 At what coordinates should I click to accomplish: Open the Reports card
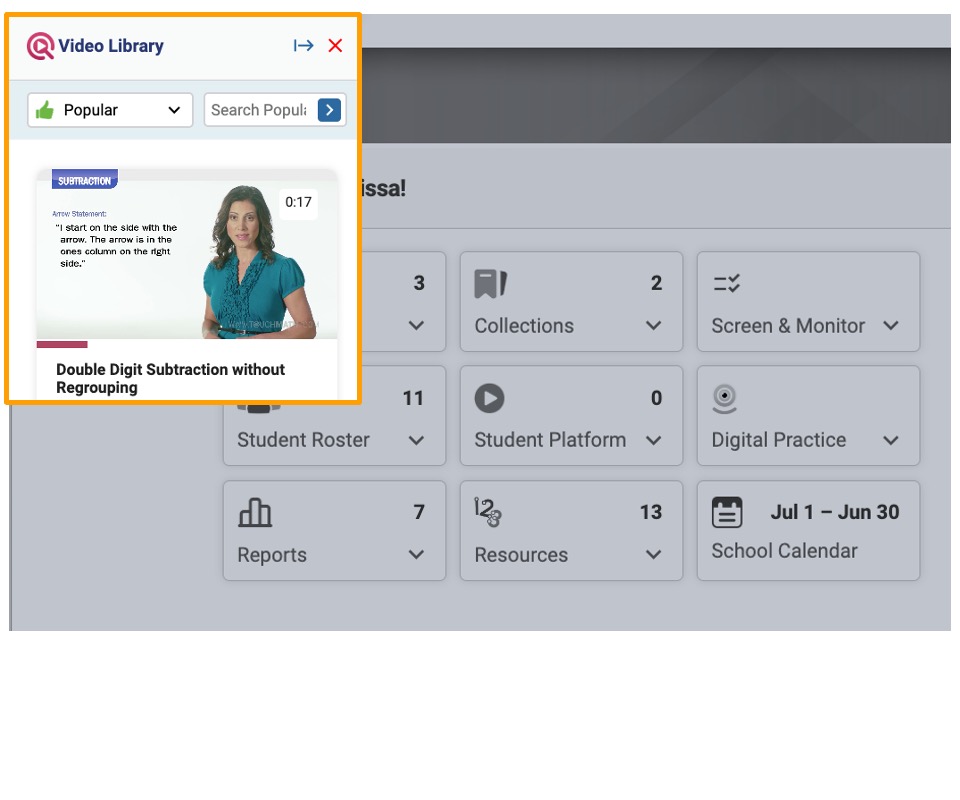[x=334, y=531]
